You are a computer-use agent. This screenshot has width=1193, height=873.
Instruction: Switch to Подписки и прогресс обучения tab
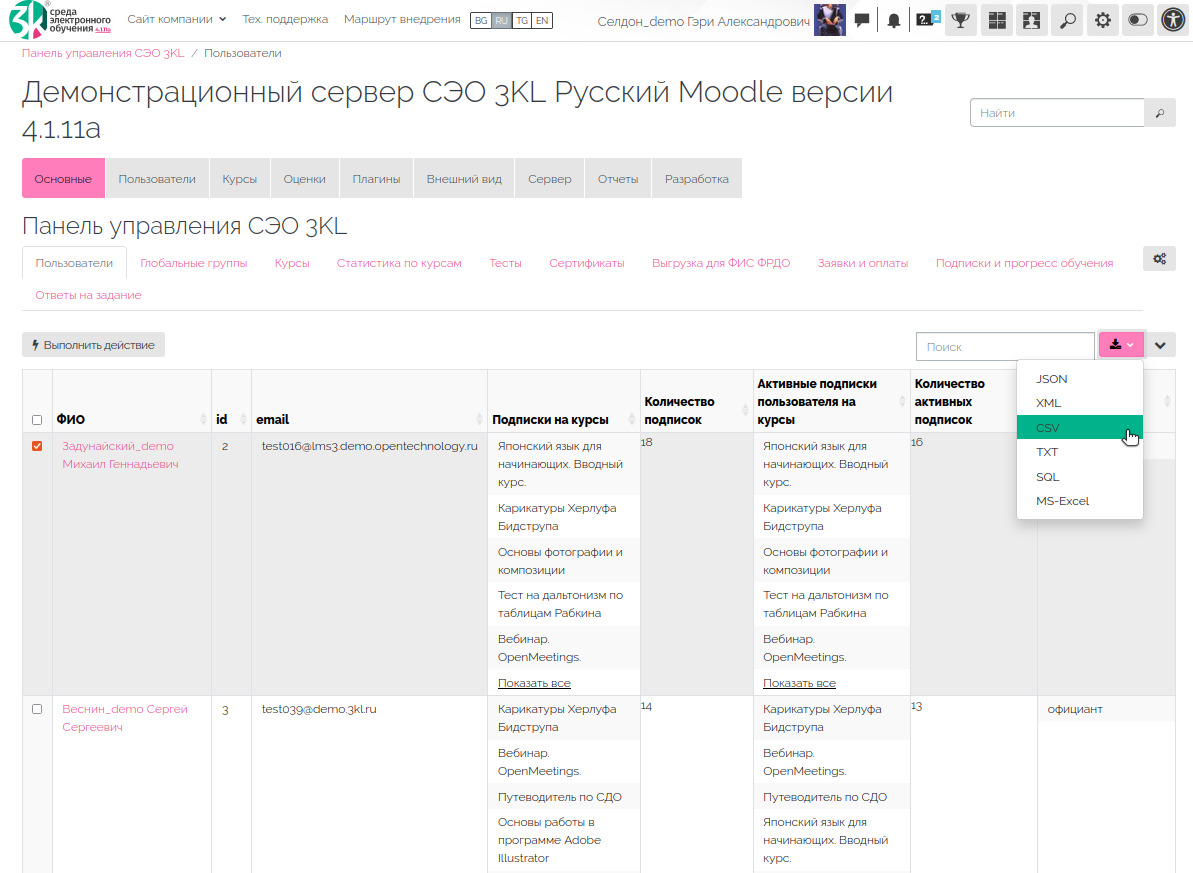[1024, 263]
